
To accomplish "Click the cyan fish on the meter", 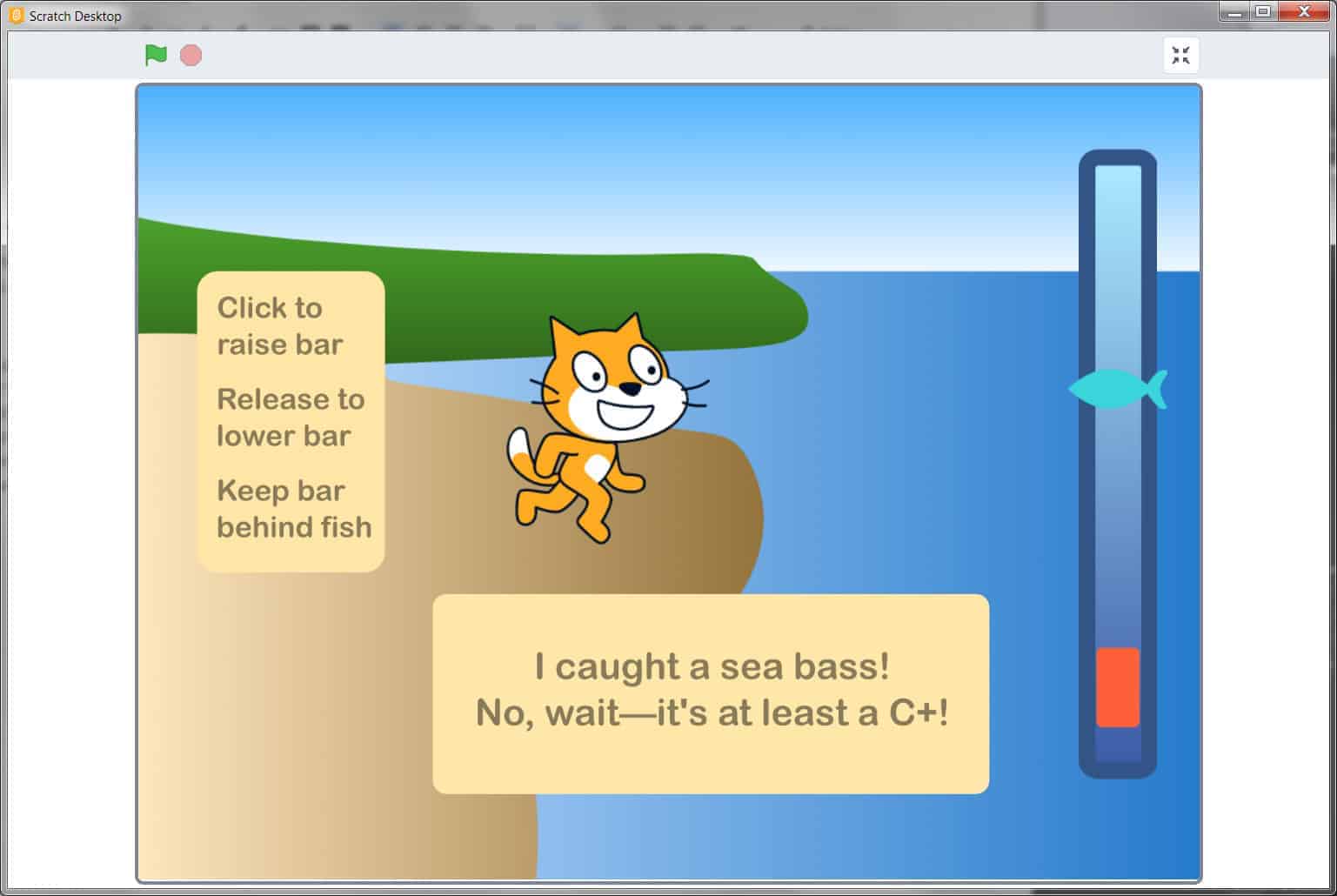I will (x=1118, y=389).
